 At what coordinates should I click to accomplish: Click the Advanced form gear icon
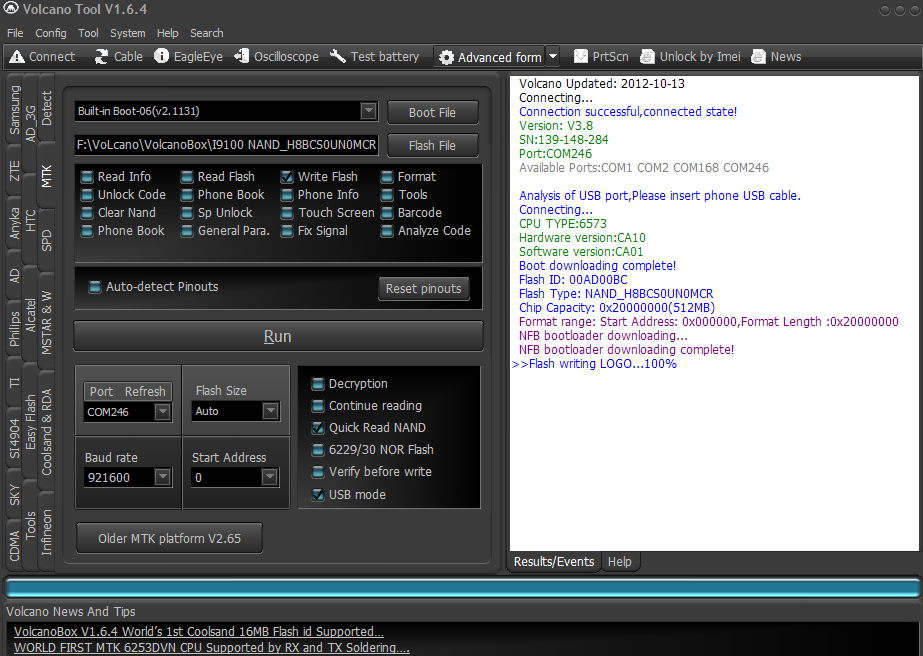click(446, 57)
